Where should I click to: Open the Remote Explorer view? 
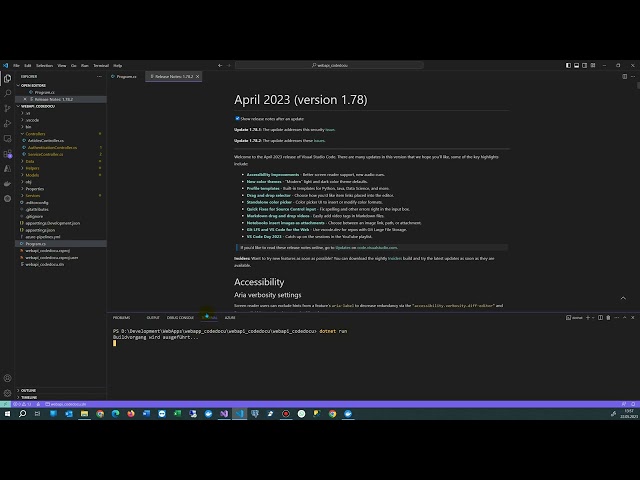[7, 139]
